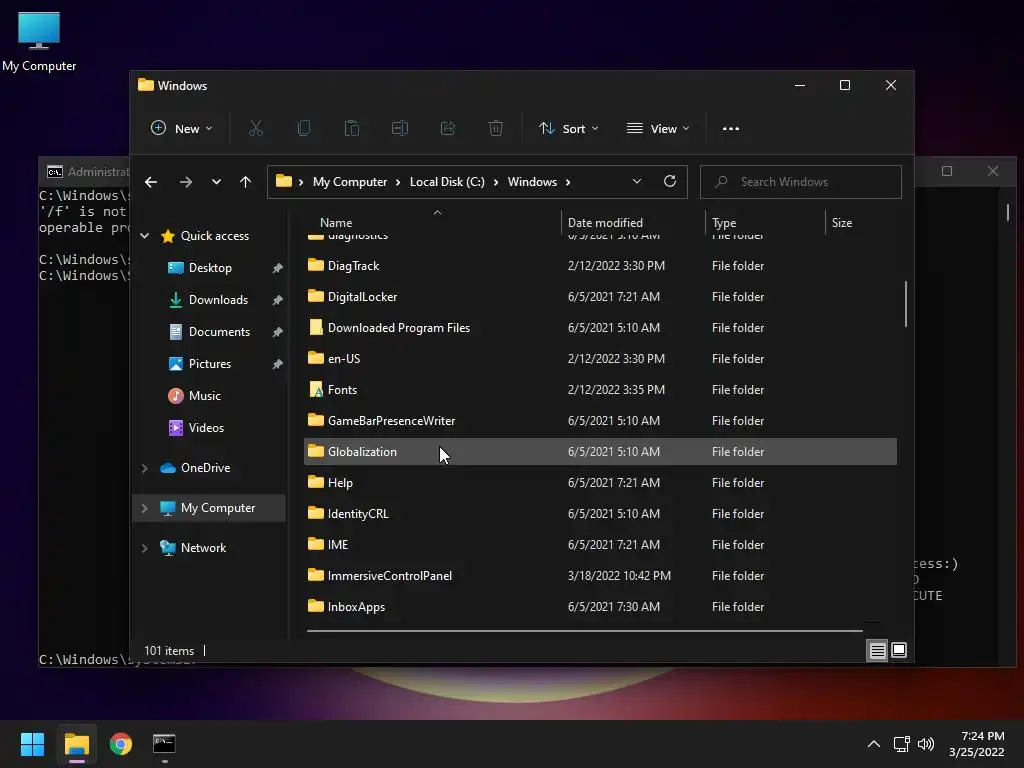
Task: Click the Downloaded Program Files folder icon
Action: click(316, 328)
